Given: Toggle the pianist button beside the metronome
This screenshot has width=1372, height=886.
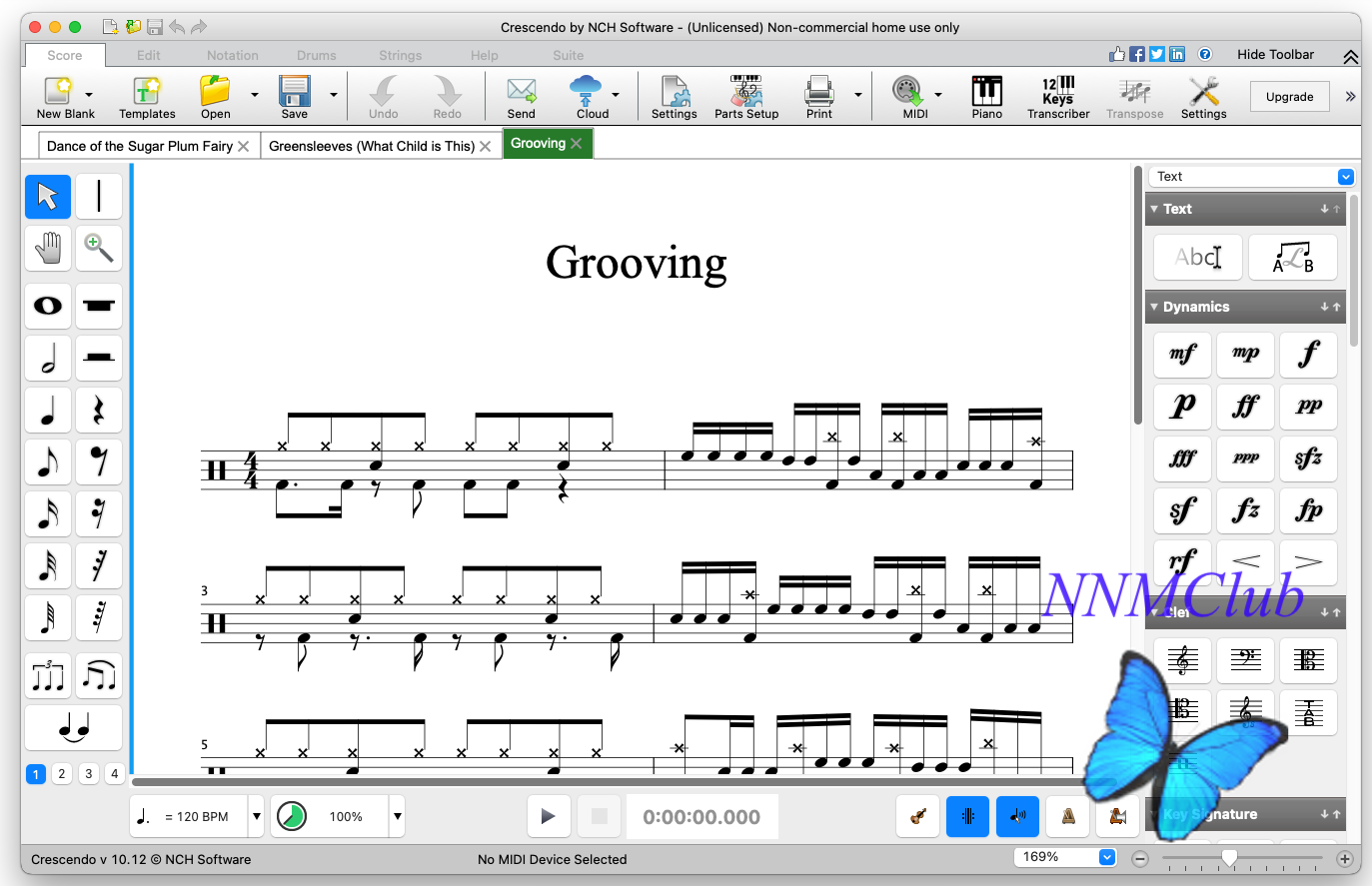Looking at the screenshot, I should [x=1117, y=816].
